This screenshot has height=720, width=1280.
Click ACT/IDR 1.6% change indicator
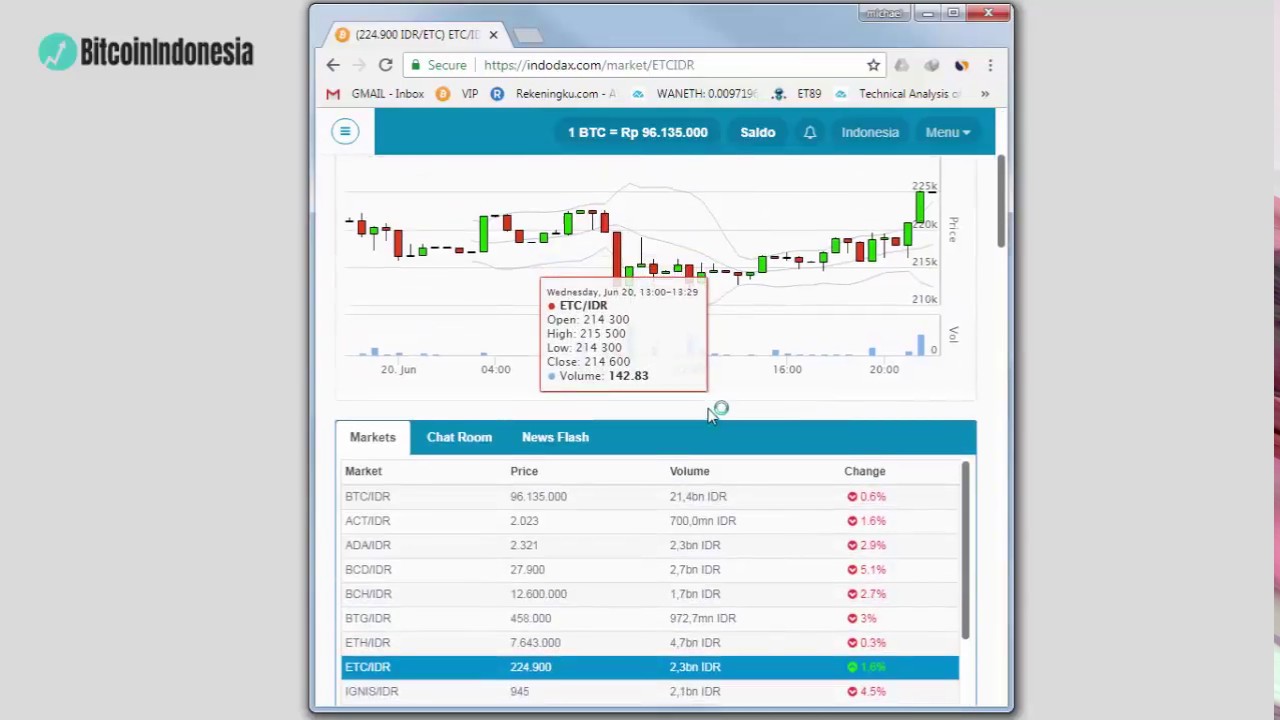866,521
